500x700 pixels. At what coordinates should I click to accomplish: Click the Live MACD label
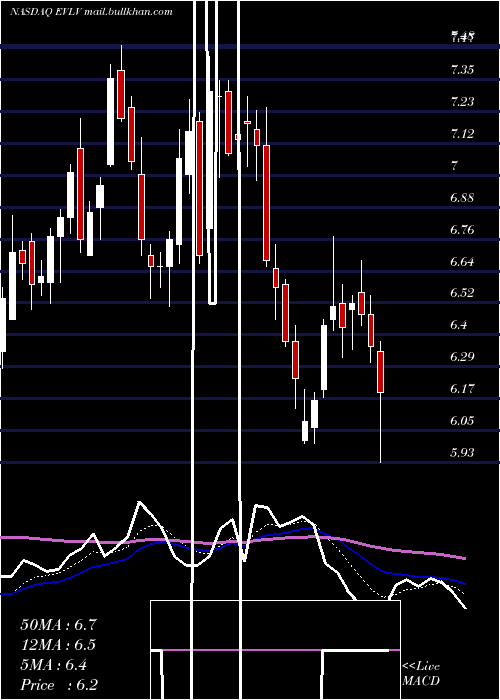[x=421, y=673]
